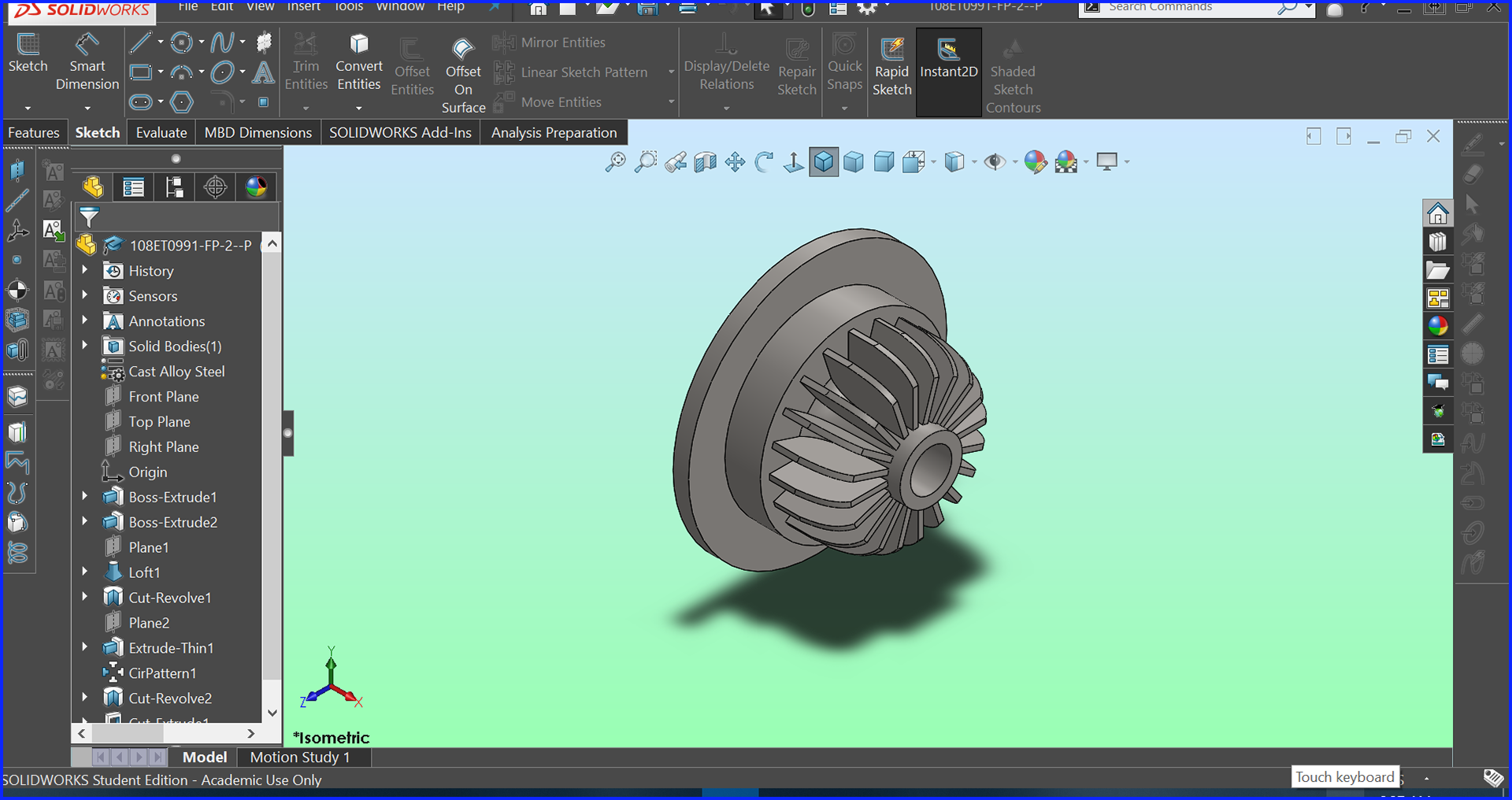
Task: Click Apply Scene icon
Action: (1066, 162)
